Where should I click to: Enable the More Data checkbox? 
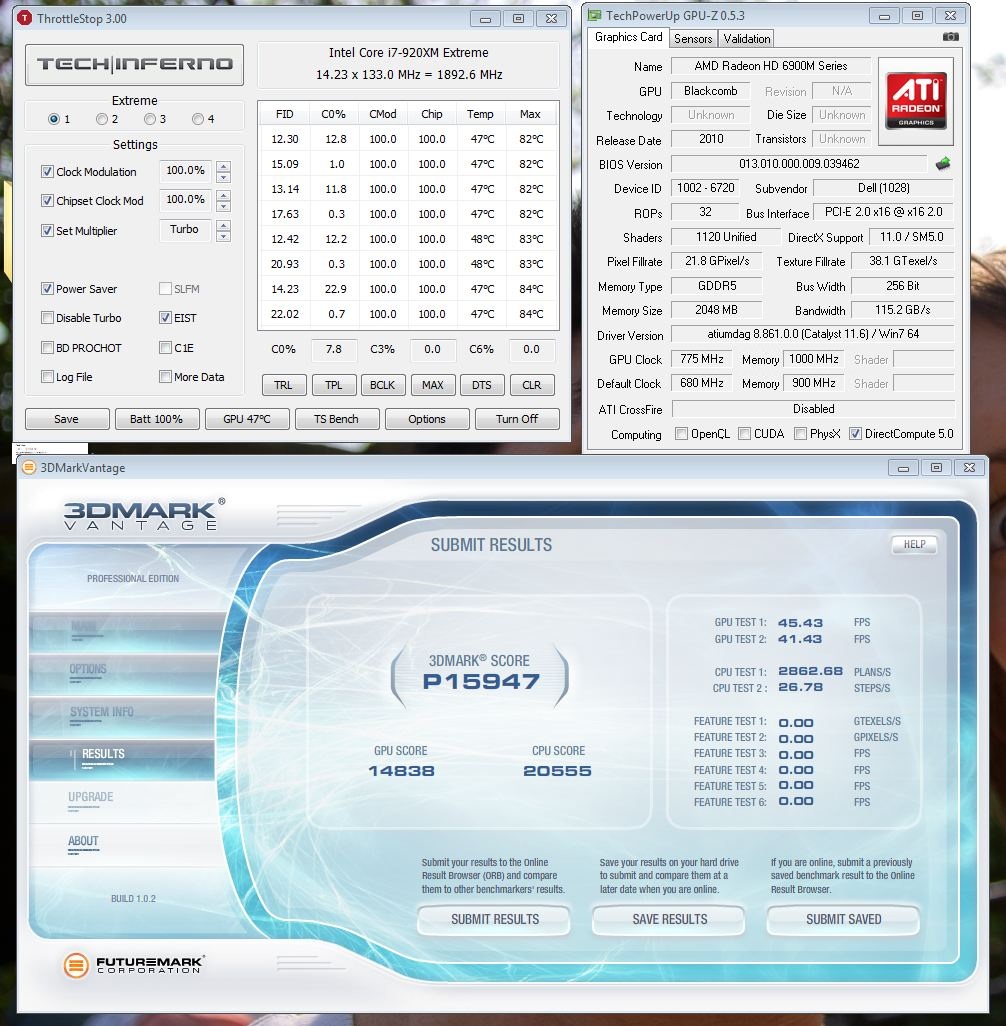(x=166, y=376)
